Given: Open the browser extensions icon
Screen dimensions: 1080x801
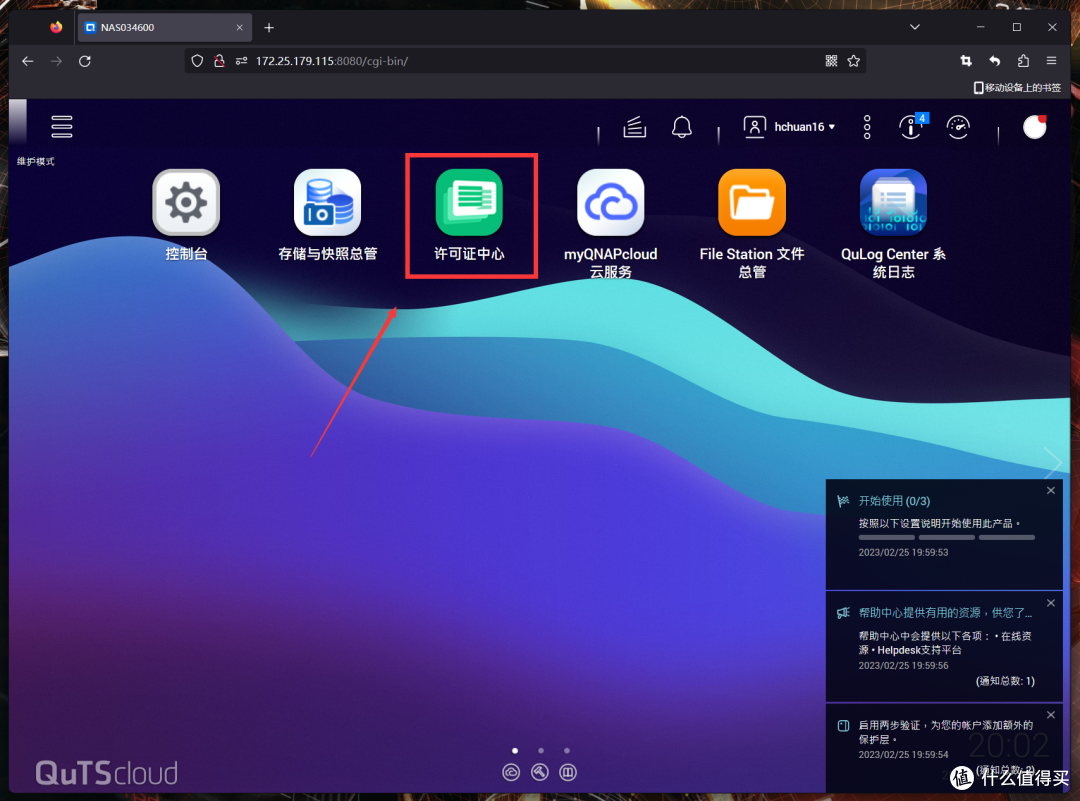Looking at the screenshot, I should point(1023,61).
